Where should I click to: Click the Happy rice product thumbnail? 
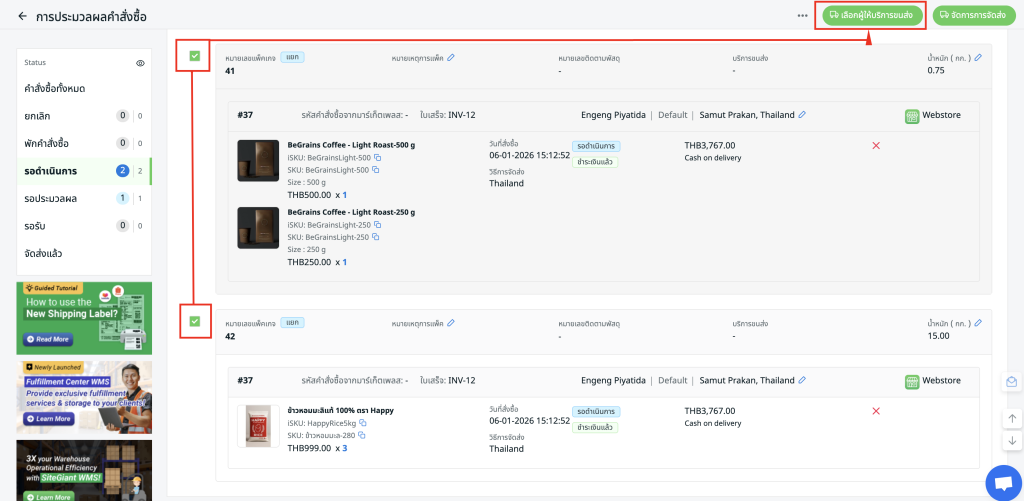(x=257, y=426)
